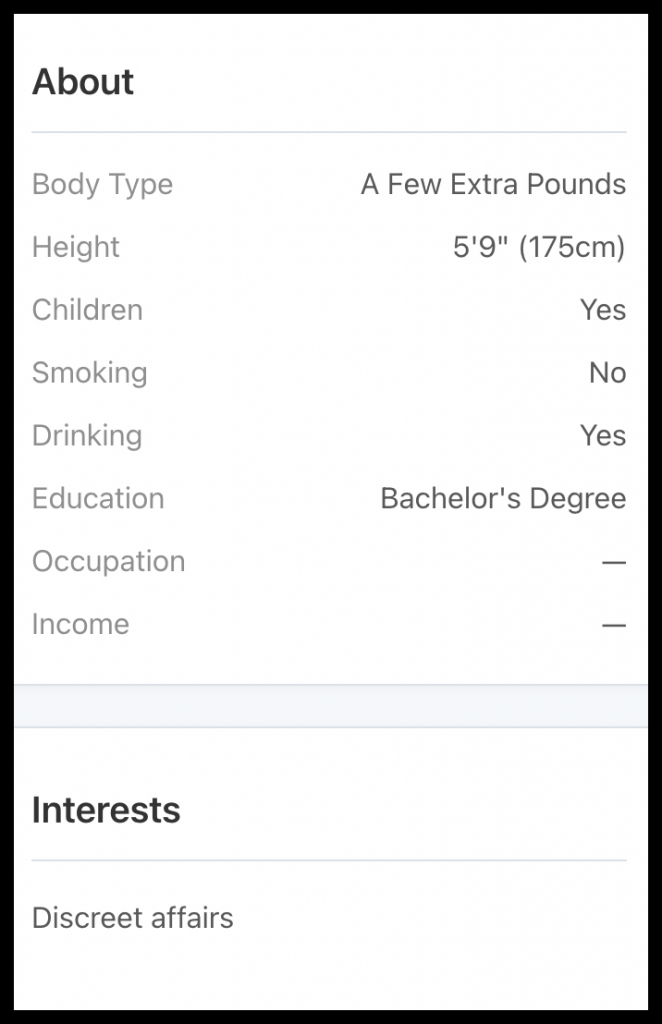Click the Drinking label
This screenshot has width=662, height=1024.
click(87, 436)
